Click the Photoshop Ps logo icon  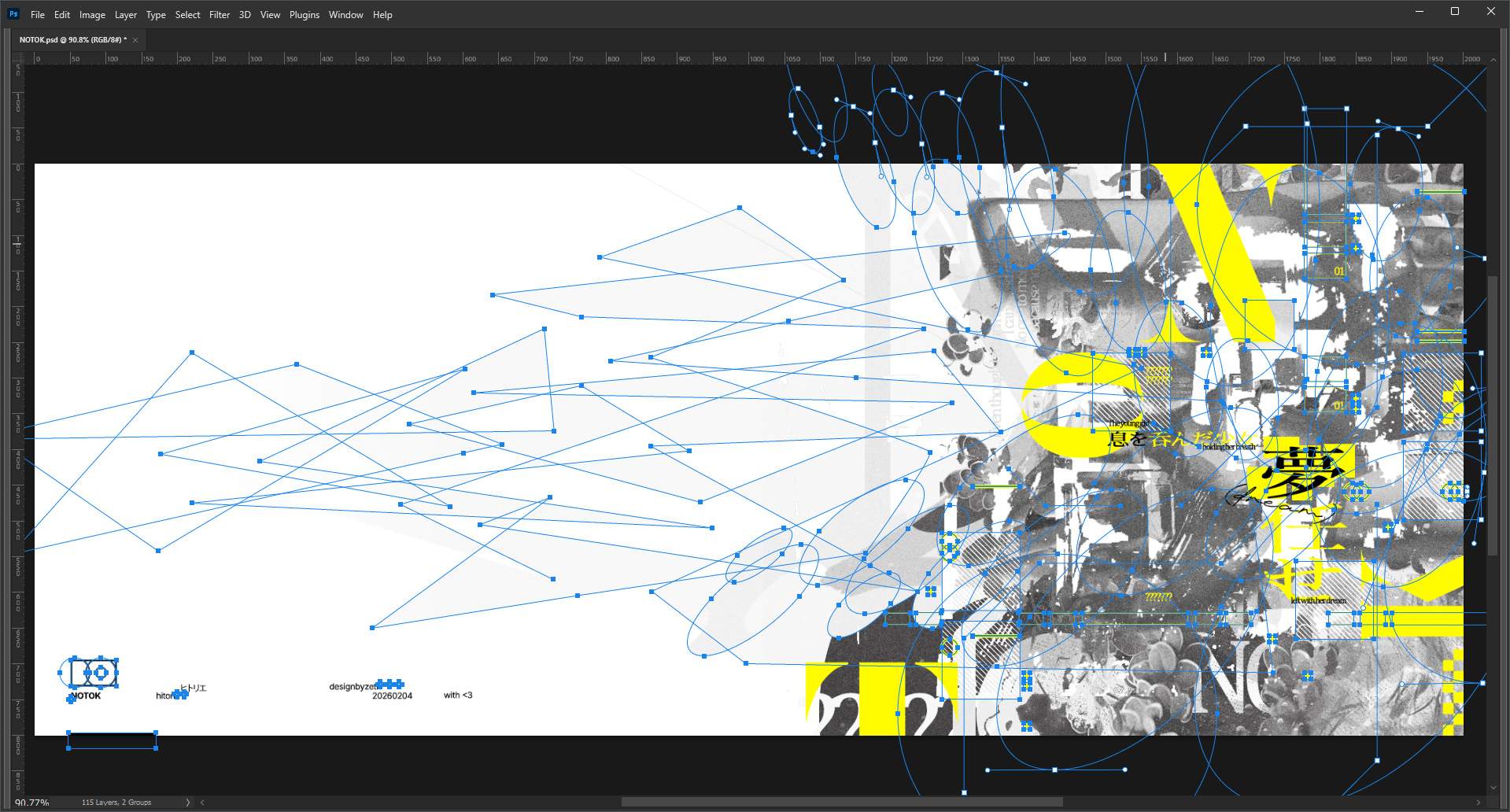click(x=13, y=14)
